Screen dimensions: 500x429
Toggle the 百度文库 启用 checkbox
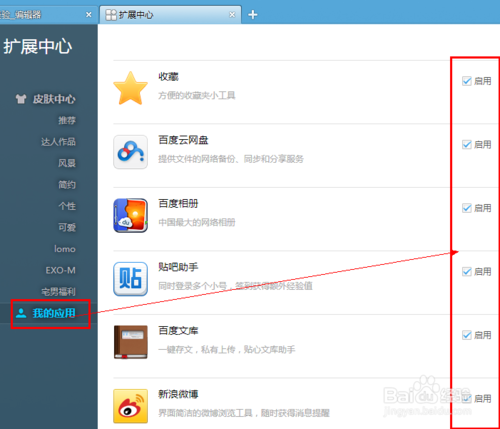[467, 335]
